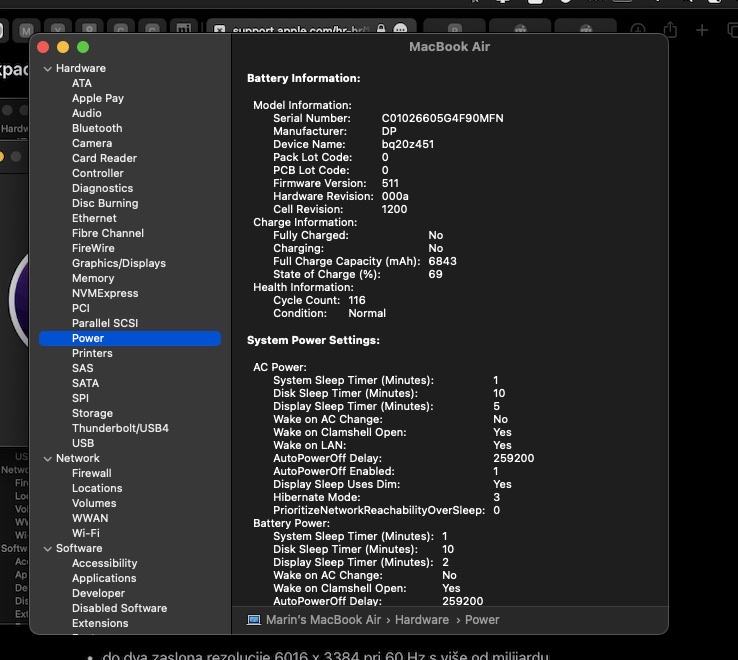Click the lock icon in the address bar
Screen dimensions: 738x660
(381, 30)
